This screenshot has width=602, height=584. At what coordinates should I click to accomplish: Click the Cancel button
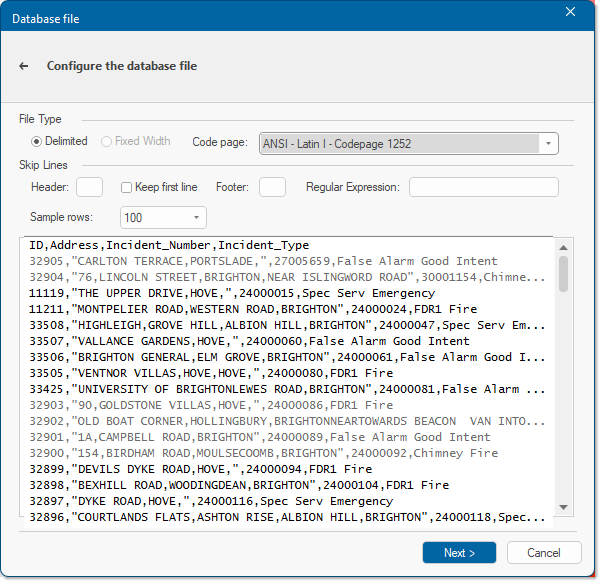click(x=544, y=553)
